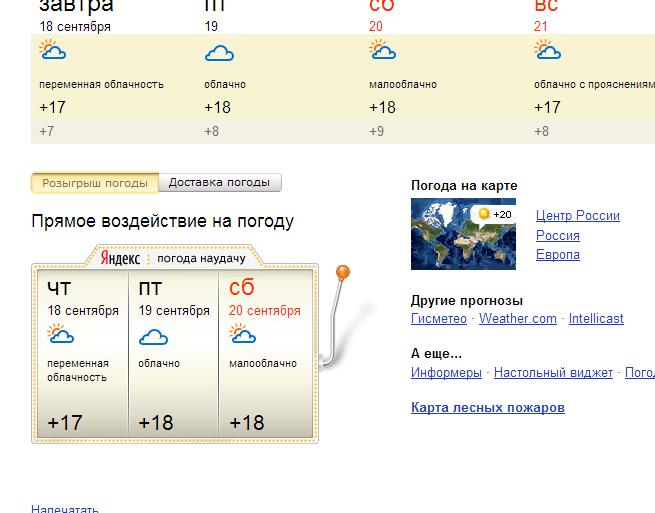
Task: Open Информеры link
Action: point(446,372)
